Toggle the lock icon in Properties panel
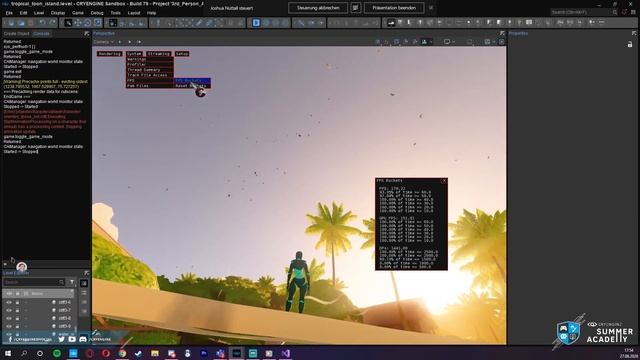Viewport: 640px width, 360px height. tap(630, 44)
